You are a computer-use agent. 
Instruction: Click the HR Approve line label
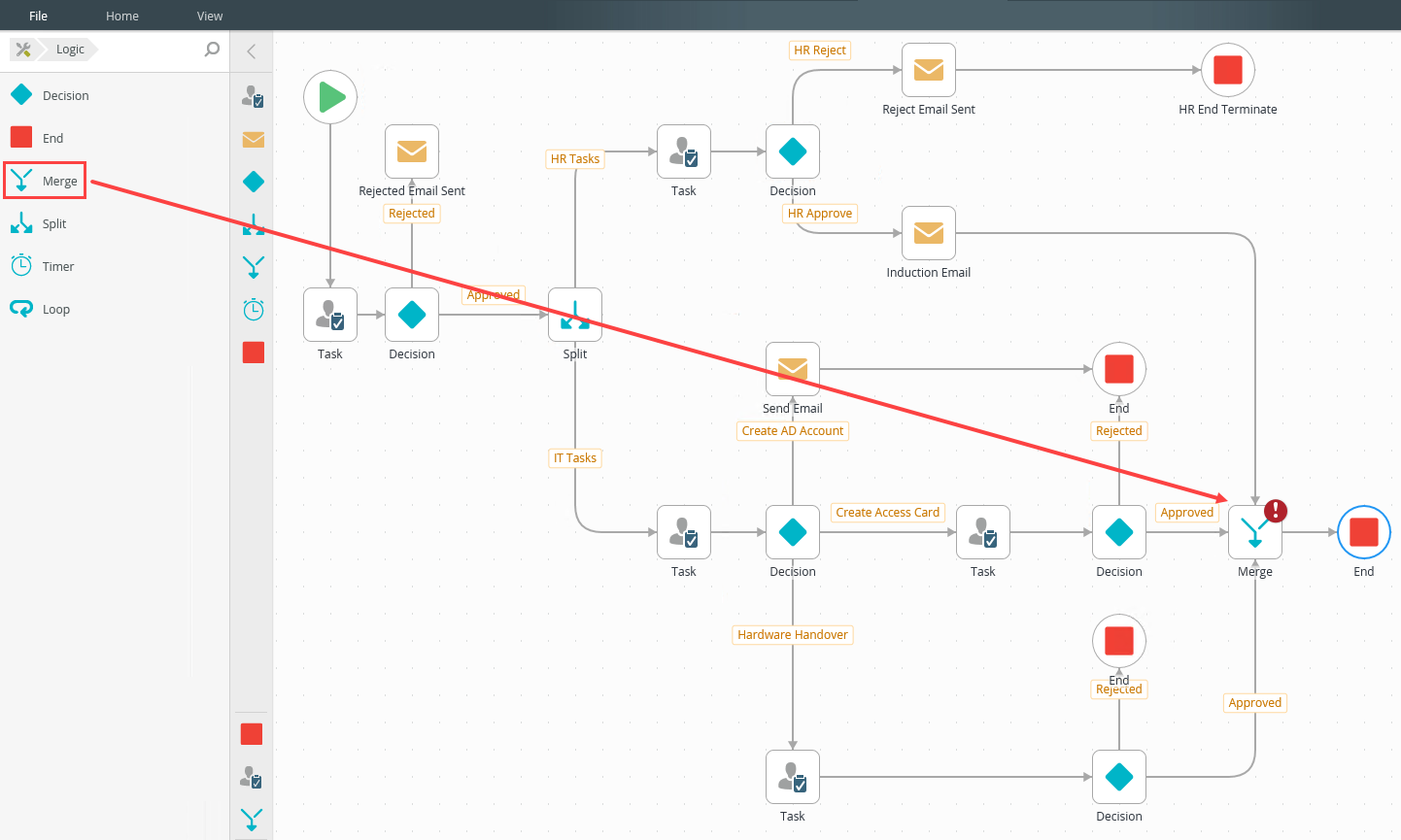820,214
